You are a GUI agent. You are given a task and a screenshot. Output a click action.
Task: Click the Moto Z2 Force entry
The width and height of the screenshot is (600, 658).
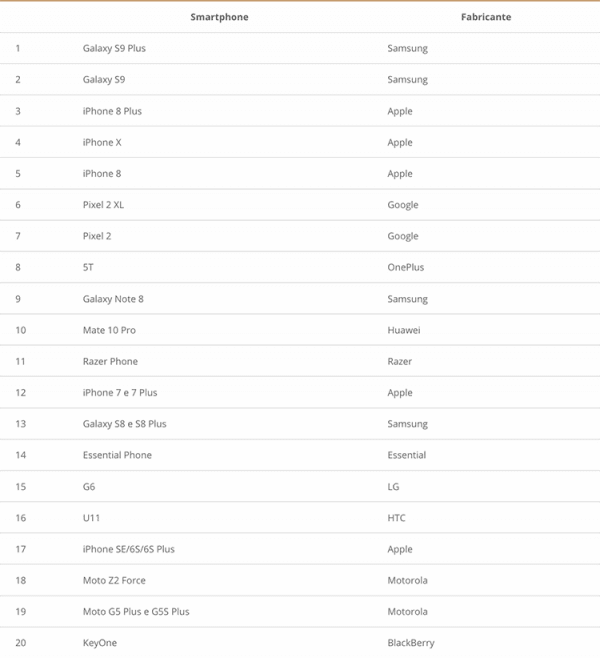(114, 580)
